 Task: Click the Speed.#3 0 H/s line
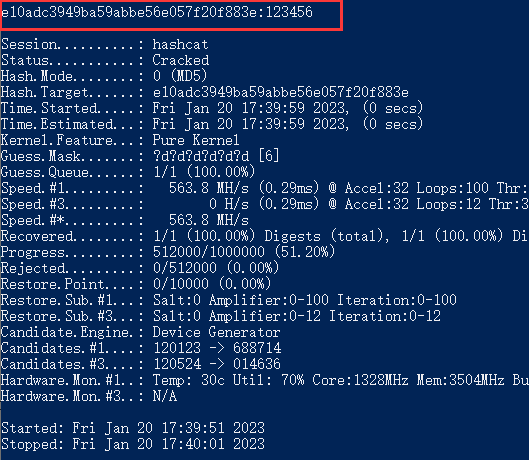(264, 204)
